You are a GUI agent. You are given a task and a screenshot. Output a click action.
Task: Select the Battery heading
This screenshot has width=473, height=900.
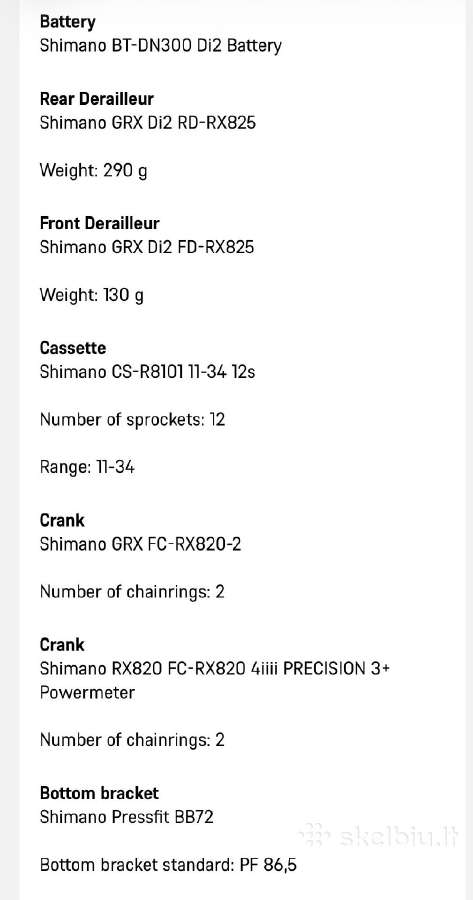point(67,22)
